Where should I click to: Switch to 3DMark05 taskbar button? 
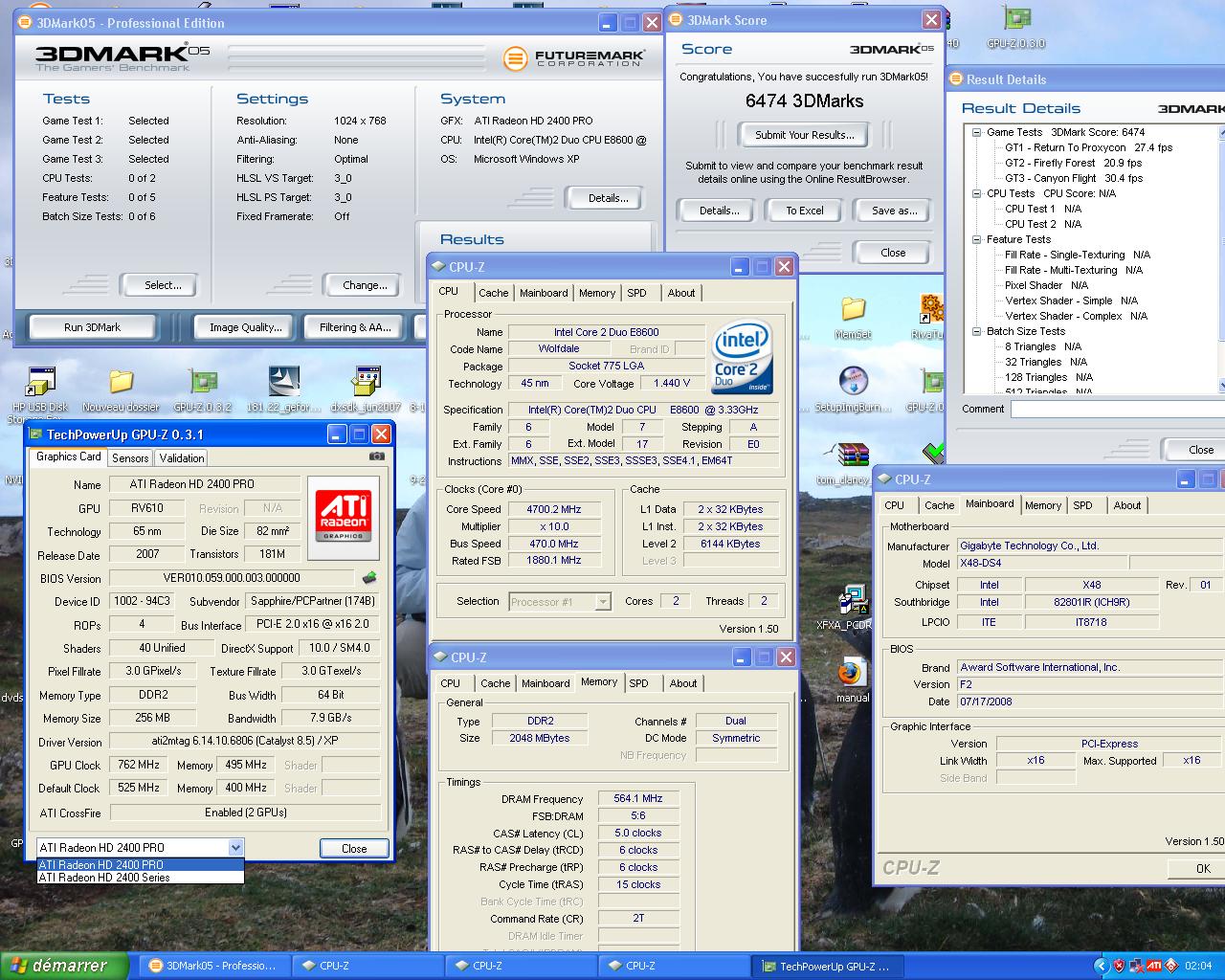pos(213,966)
